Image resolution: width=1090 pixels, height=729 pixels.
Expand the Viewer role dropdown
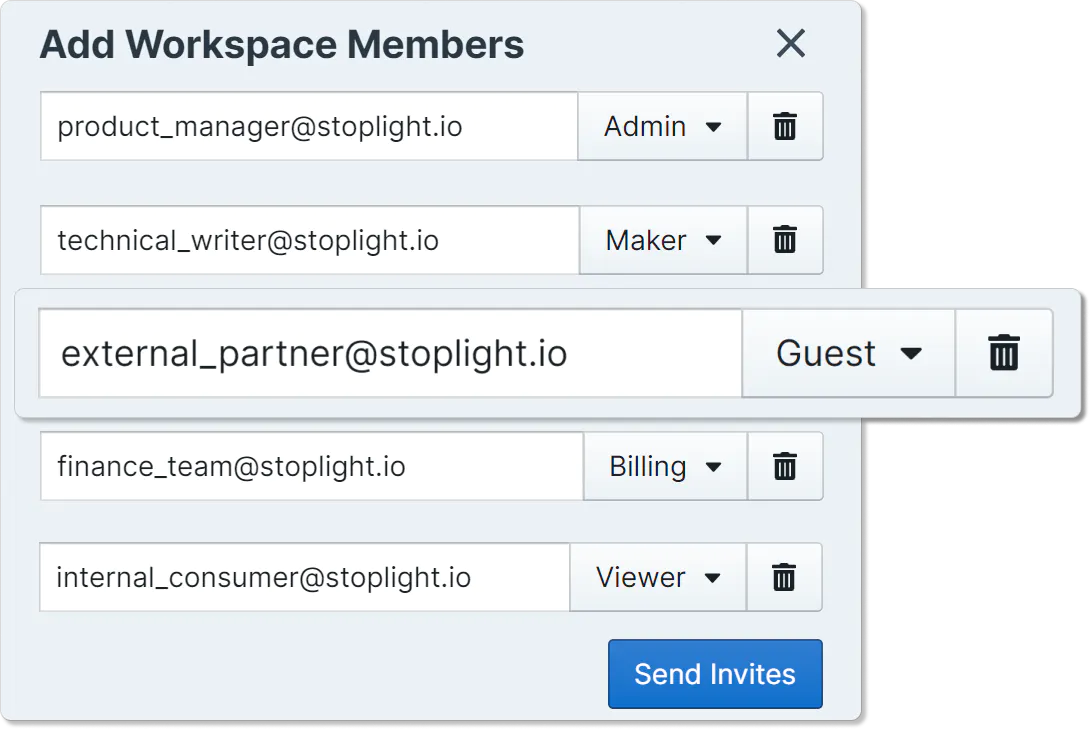tap(658, 577)
